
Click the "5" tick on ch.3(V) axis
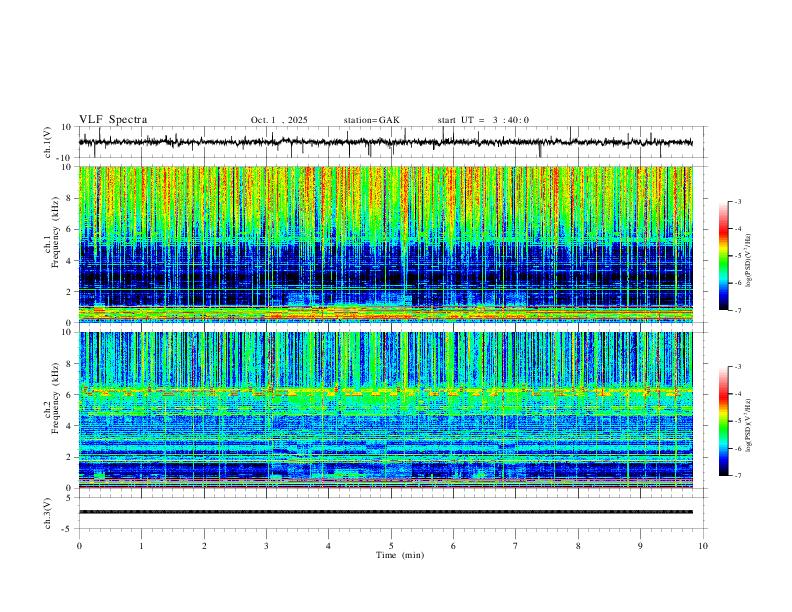coord(69,498)
